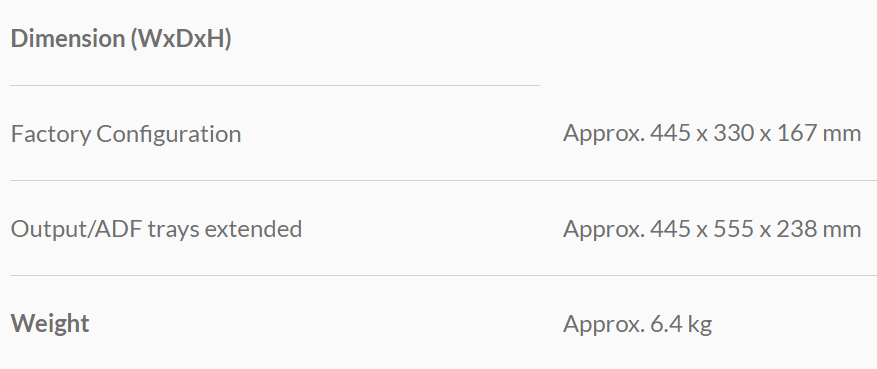Click Approx. in the Output/ADF trays row
The height and width of the screenshot is (369, 877).
click(x=604, y=229)
